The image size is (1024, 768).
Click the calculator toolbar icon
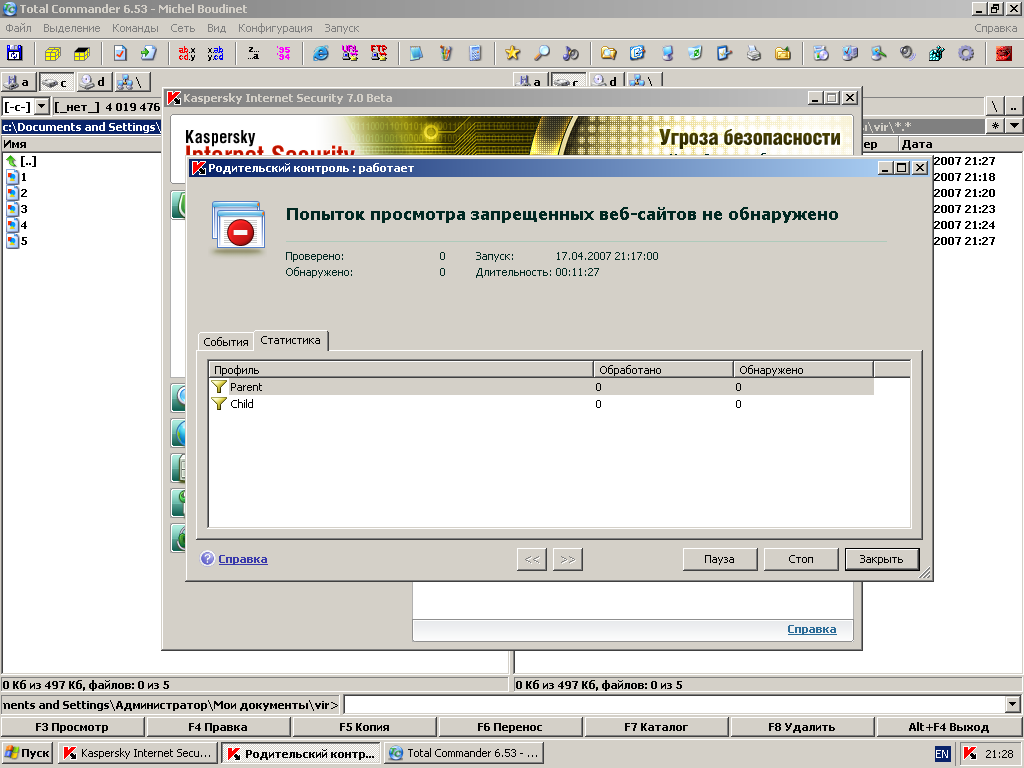tap(475, 53)
